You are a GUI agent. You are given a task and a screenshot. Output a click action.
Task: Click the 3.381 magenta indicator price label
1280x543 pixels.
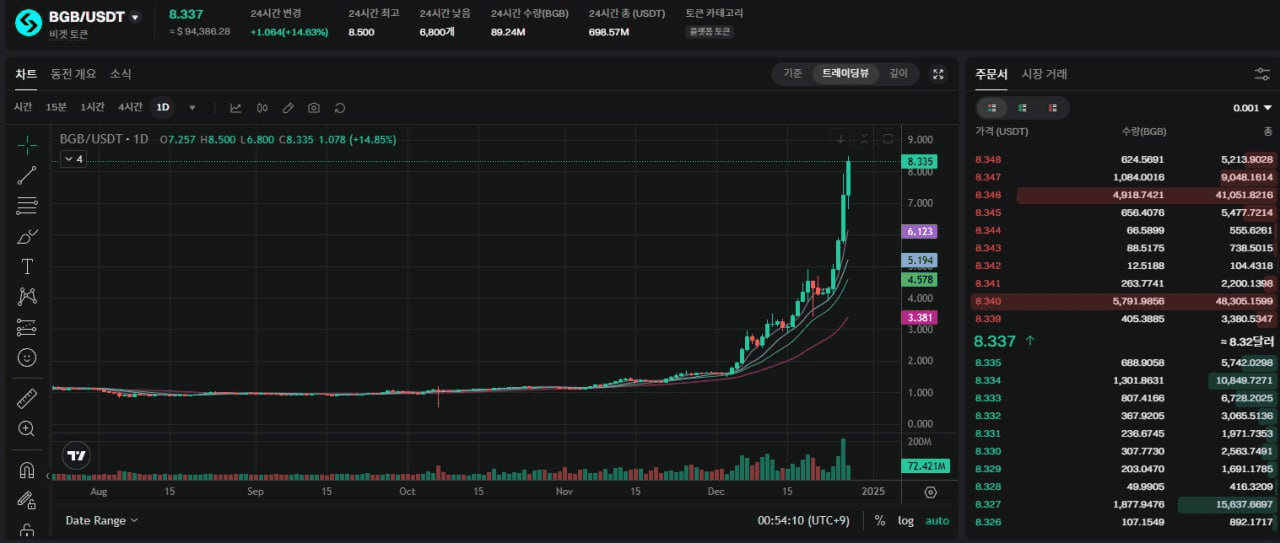click(920, 318)
